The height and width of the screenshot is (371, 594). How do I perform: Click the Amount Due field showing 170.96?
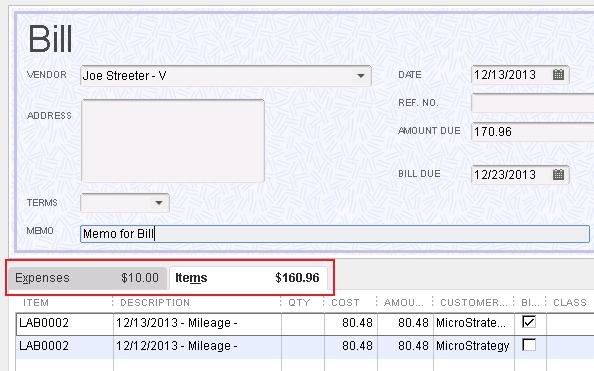[533, 131]
